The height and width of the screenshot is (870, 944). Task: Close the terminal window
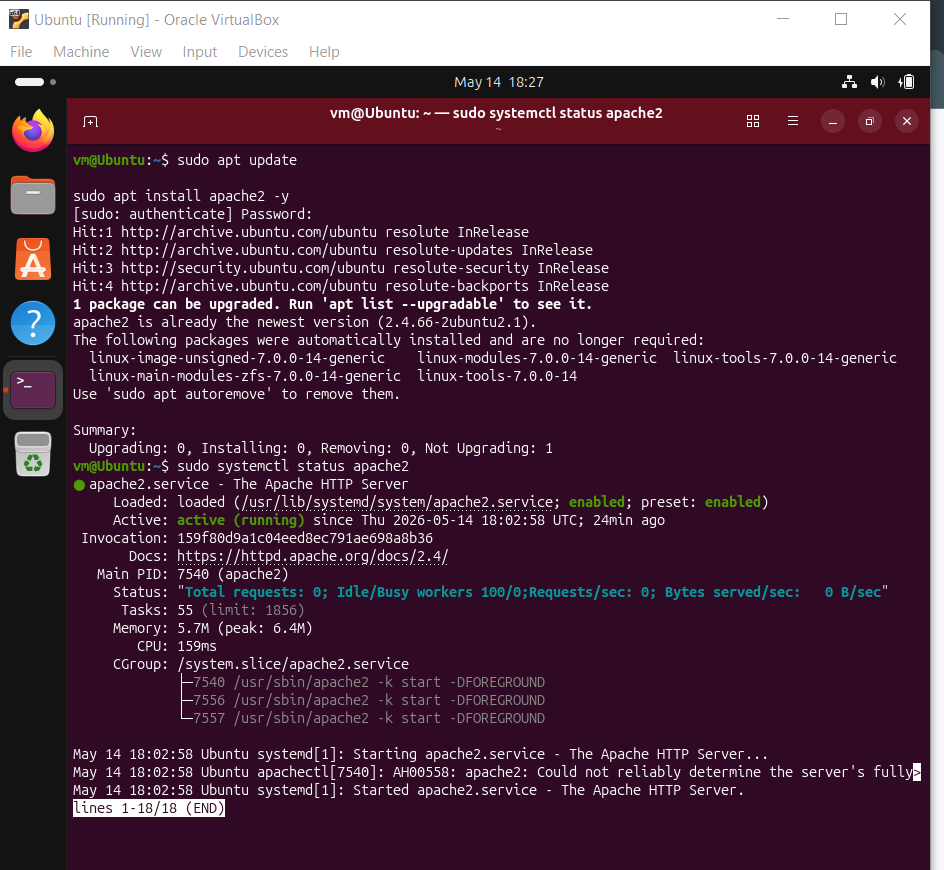click(907, 122)
